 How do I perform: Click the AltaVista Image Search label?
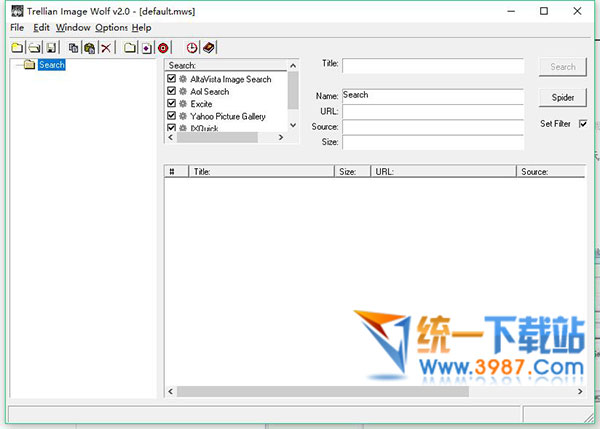(x=231, y=79)
